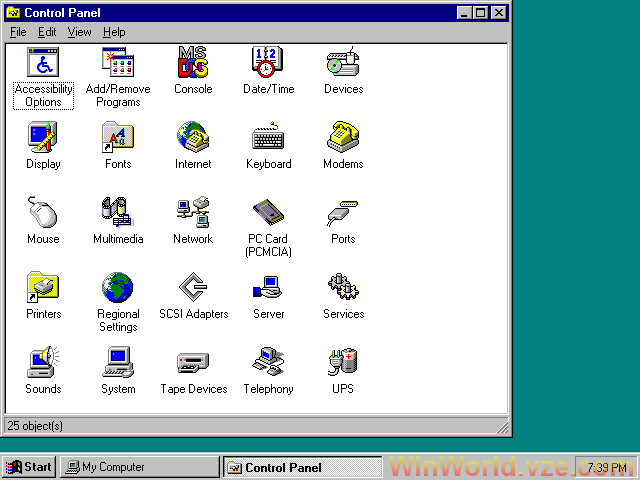Screen dimensions: 640x480
Task: Click the 7:39 PM taskbar clock
Action: 607,467
